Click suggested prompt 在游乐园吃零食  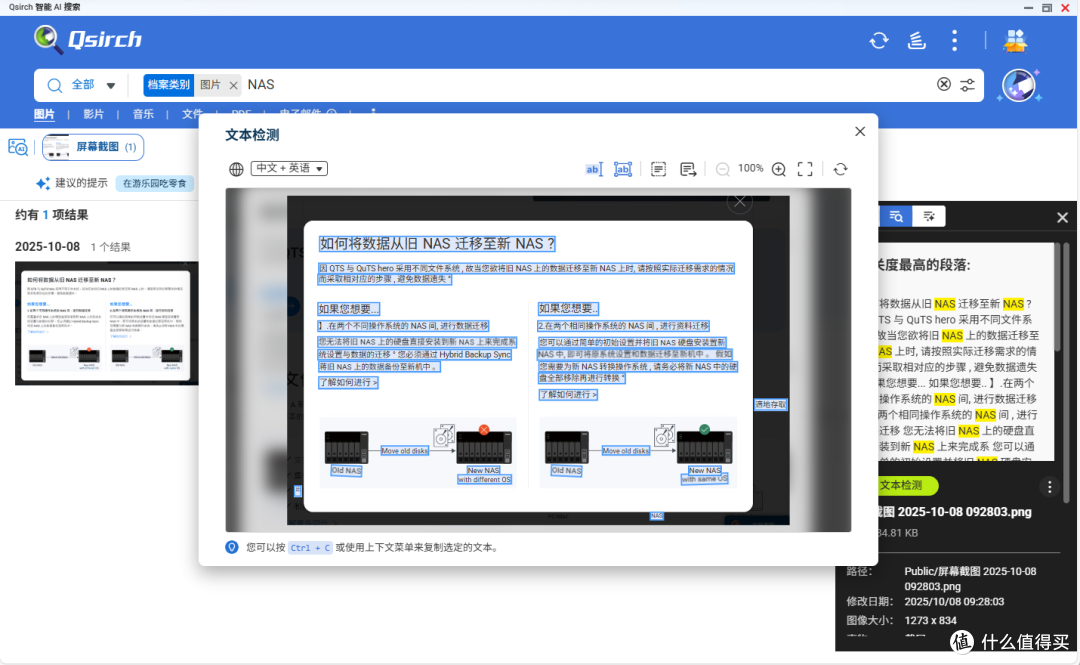tap(154, 183)
